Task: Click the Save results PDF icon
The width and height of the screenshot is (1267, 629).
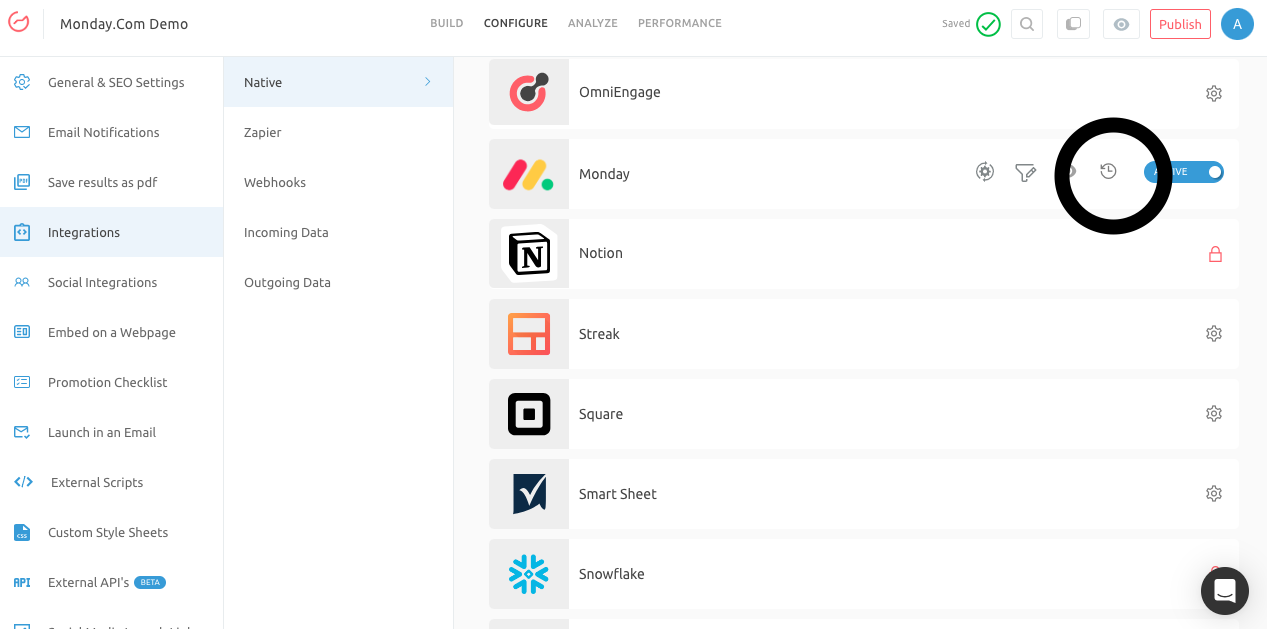Action: coord(22,182)
